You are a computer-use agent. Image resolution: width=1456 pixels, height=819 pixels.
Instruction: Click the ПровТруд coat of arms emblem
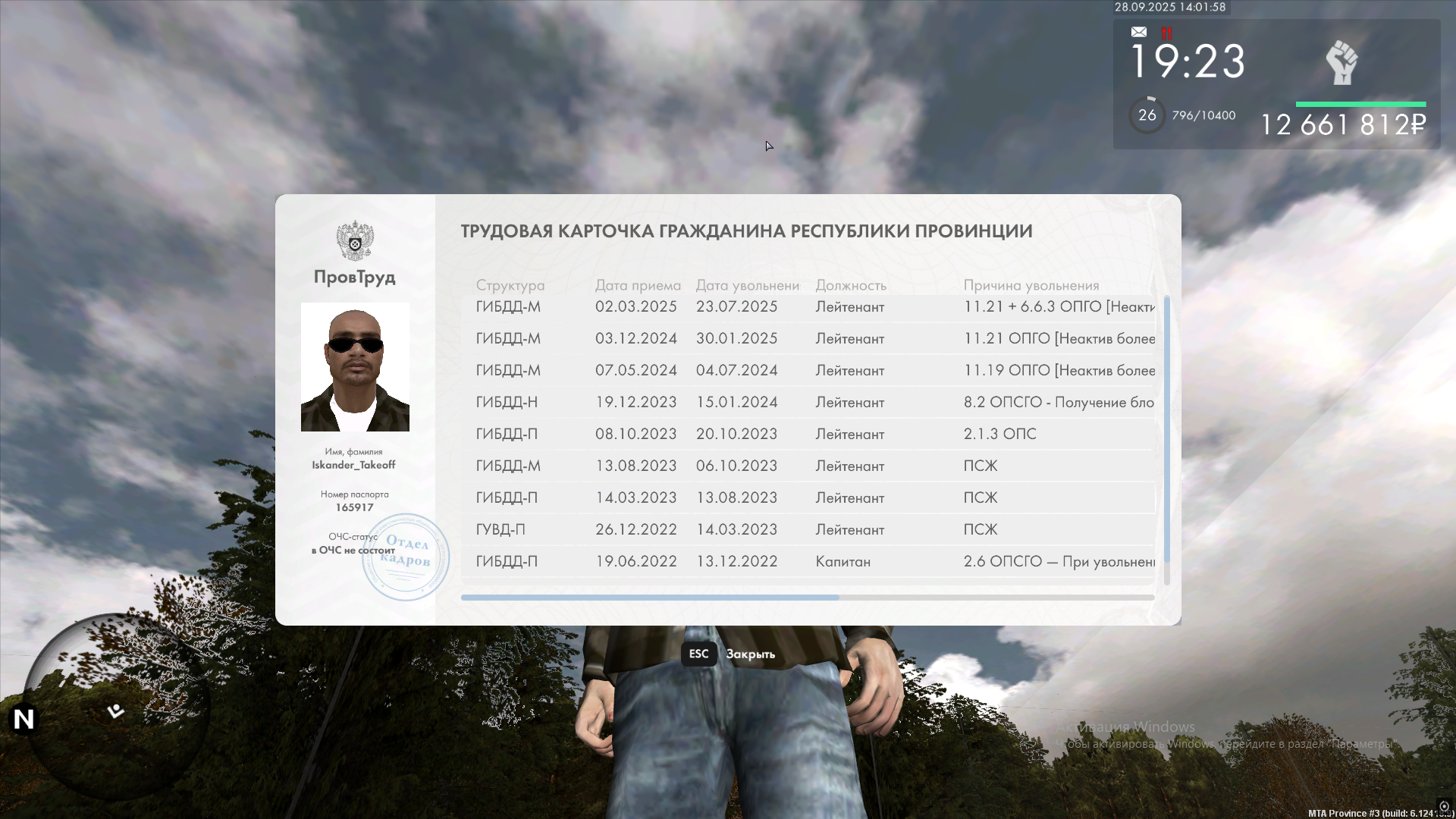click(x=355, y=241)
